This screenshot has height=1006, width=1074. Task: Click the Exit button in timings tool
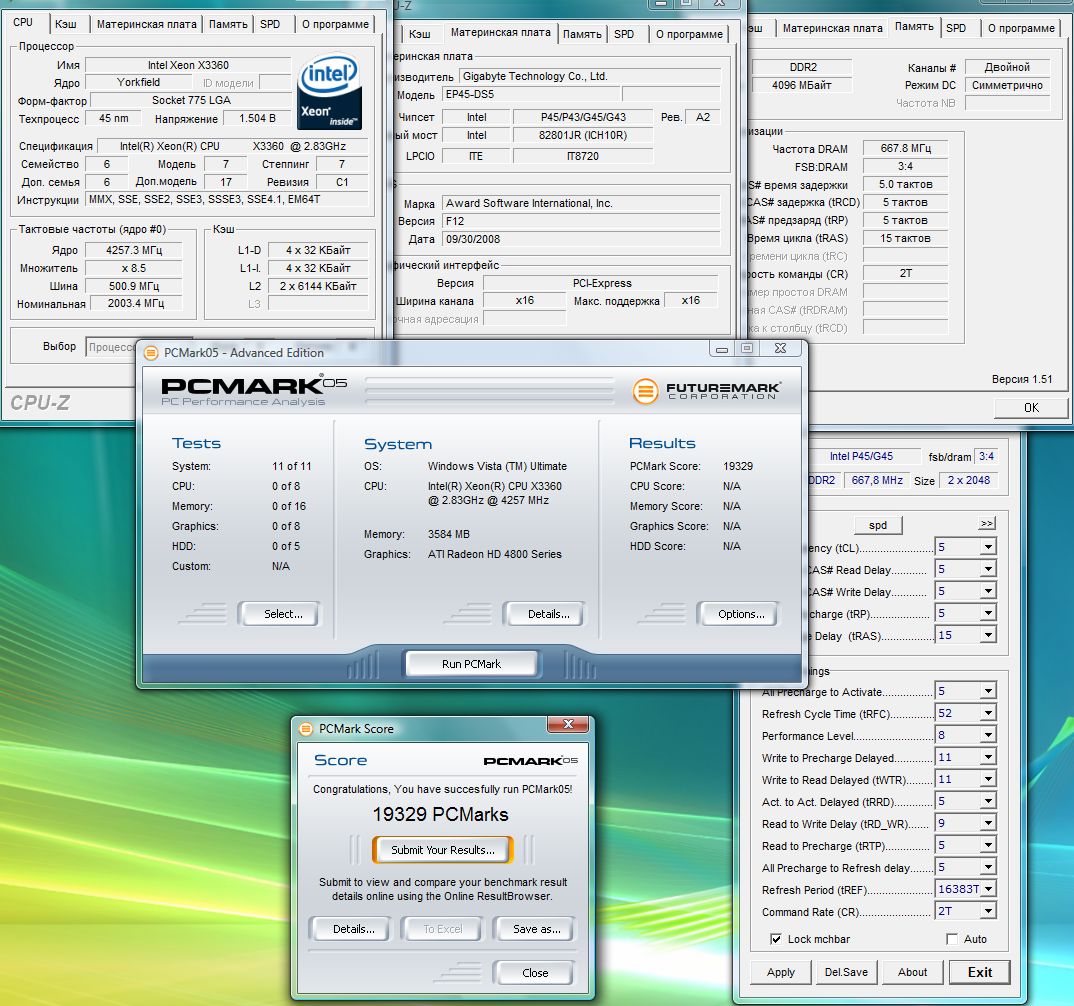point(979,972)
